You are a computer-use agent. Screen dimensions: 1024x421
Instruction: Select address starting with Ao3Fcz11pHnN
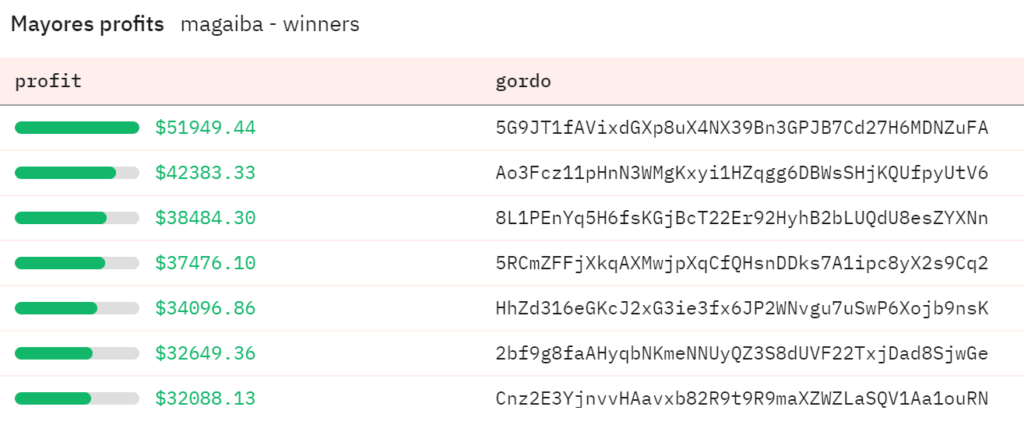(742, 173)
